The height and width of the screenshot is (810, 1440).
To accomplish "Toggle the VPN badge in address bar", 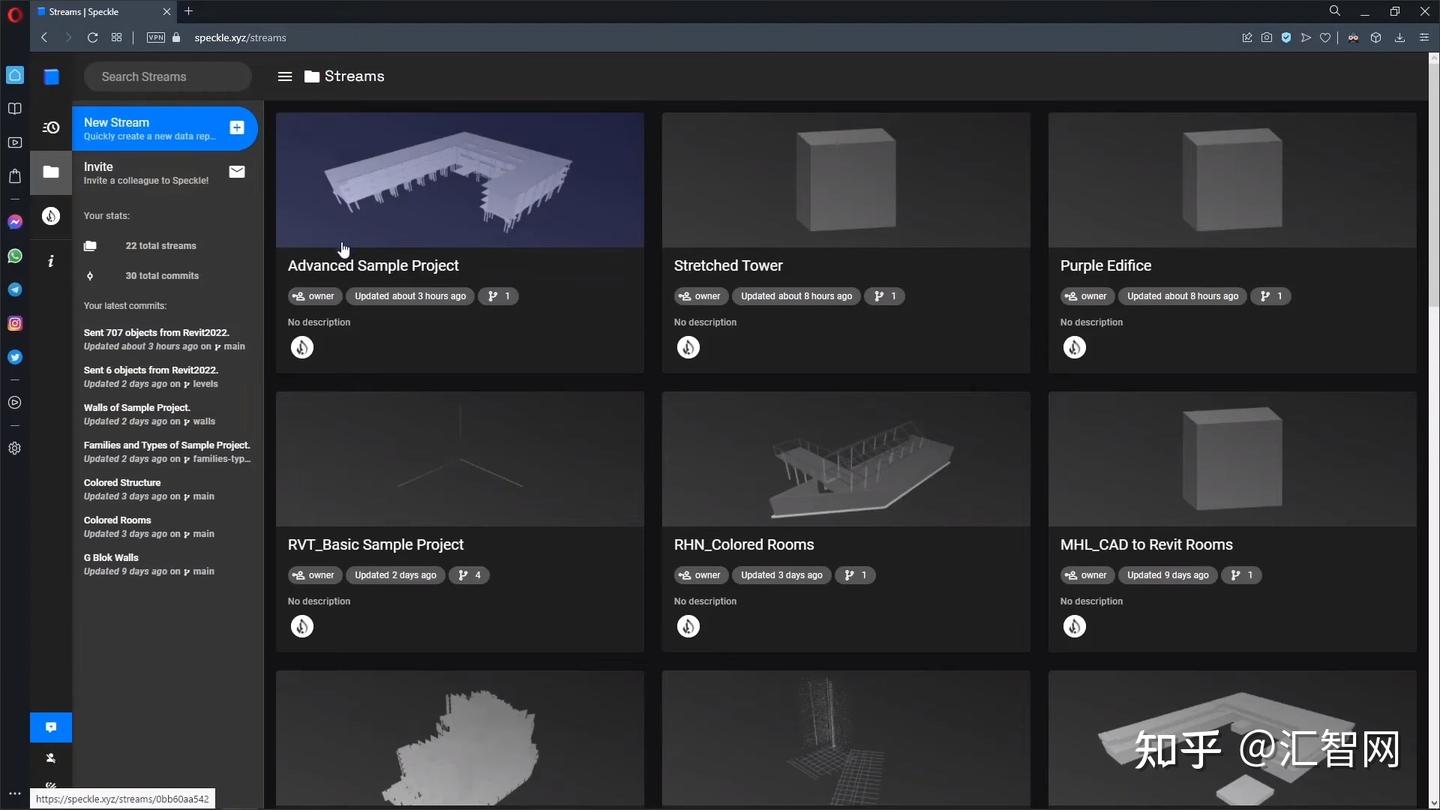I will click(x=156, y=37).
